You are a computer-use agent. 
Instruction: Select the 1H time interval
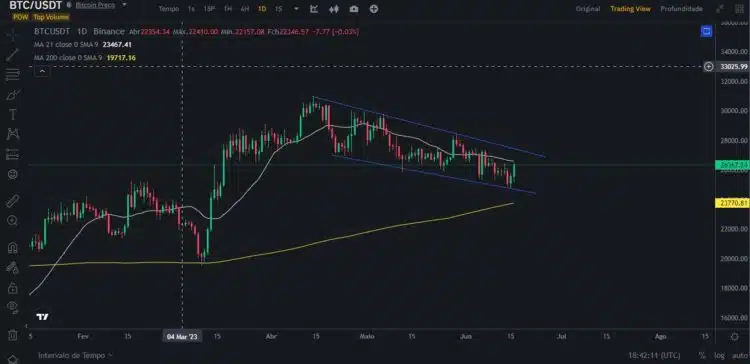228,9
